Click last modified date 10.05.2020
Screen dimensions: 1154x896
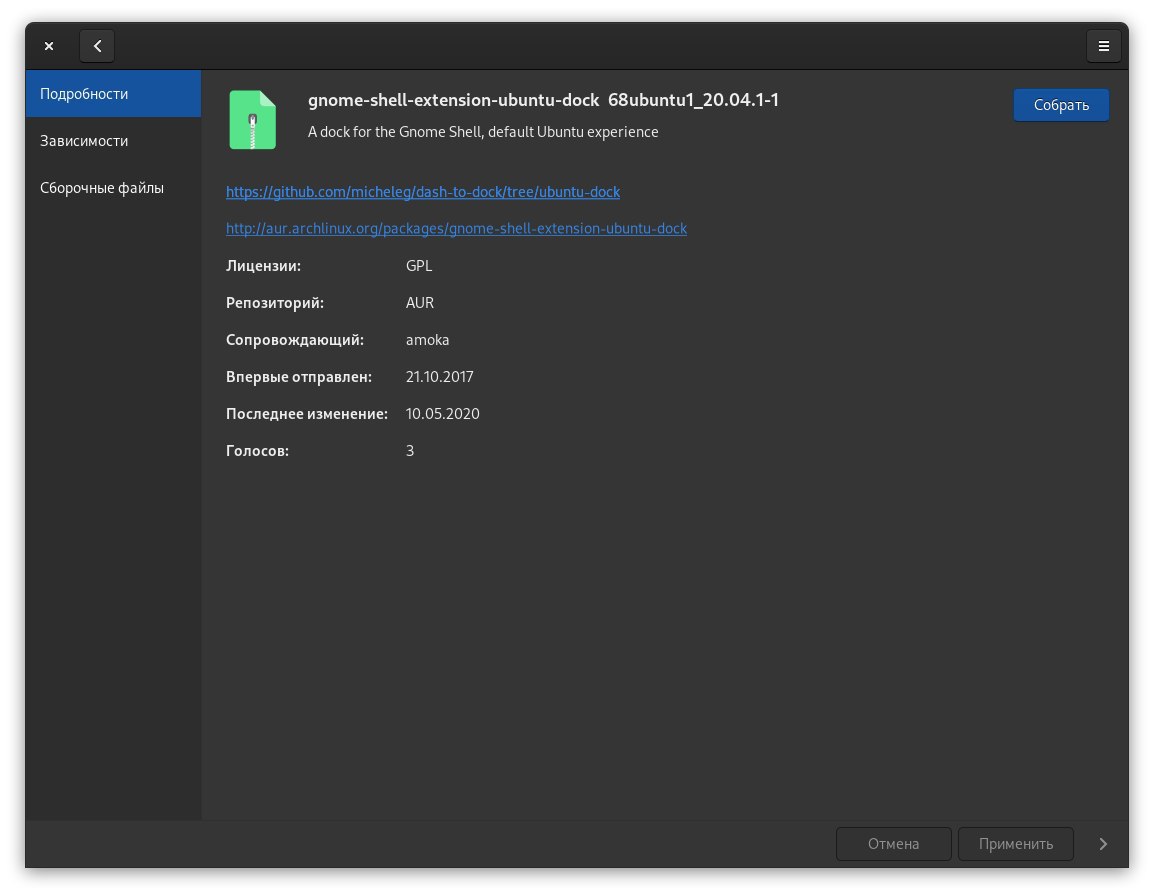click(442, 414)
